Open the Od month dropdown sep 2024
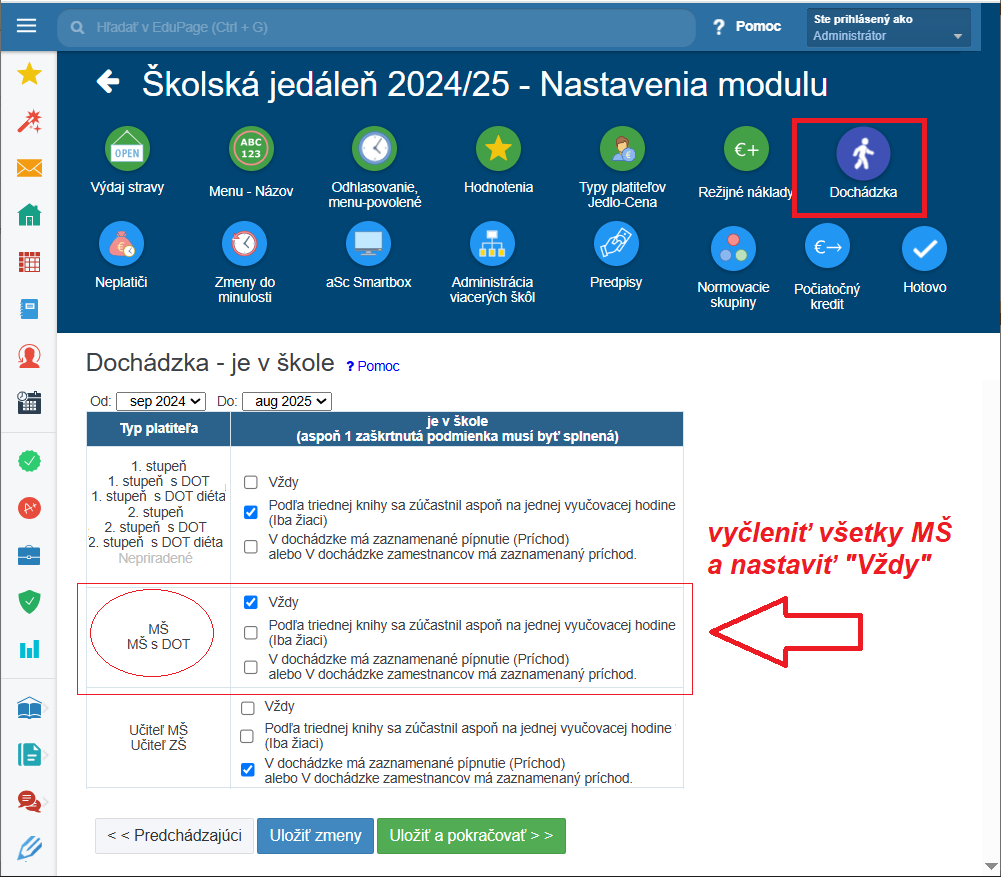1001x877 pixels. pyautogui.click(x=160, y=401)
